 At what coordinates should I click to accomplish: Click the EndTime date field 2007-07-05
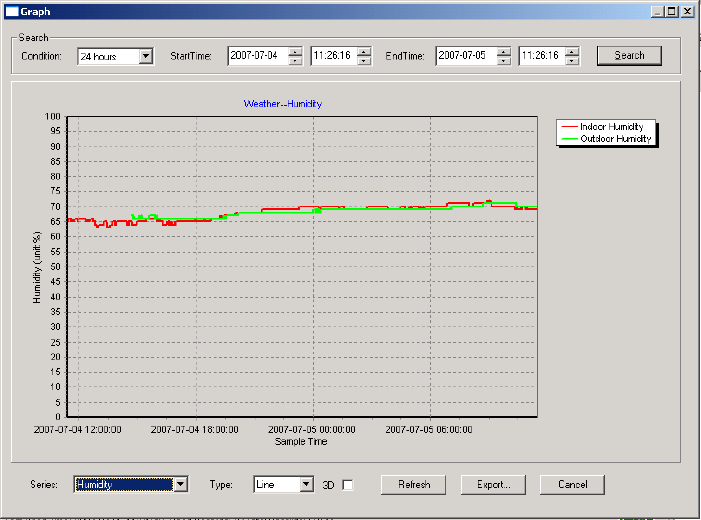coord(465,56)
